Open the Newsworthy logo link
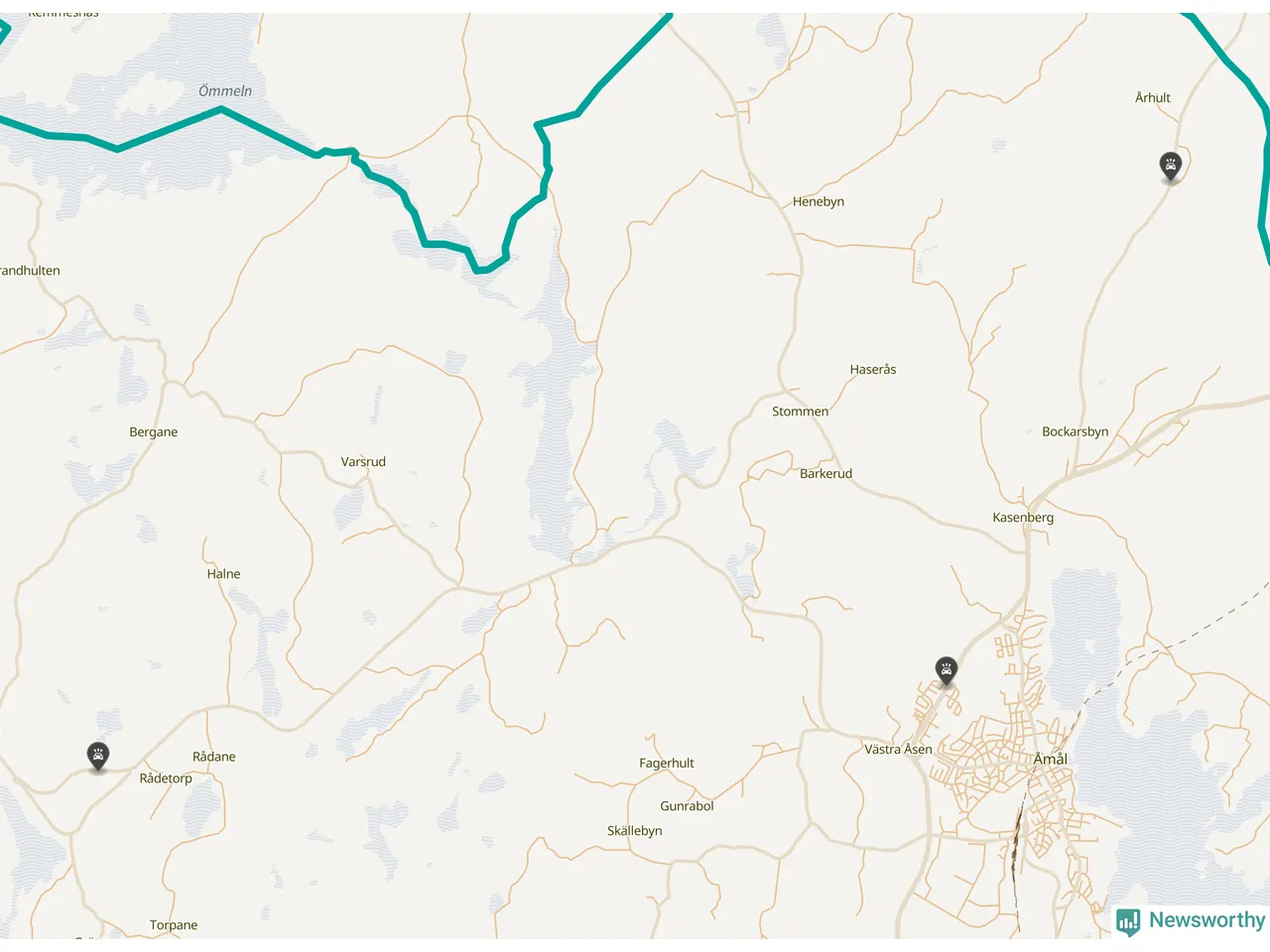Screen dimensions: 1270x952 (1191, 921)
